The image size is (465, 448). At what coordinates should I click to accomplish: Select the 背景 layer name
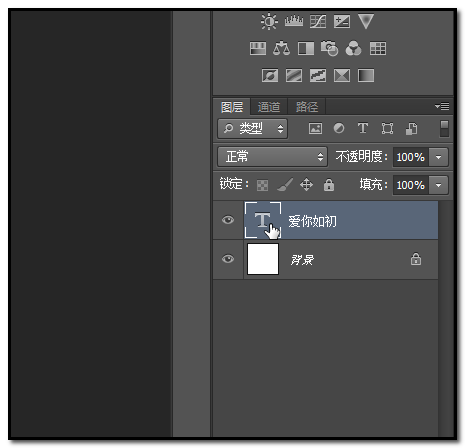point(302,260)
